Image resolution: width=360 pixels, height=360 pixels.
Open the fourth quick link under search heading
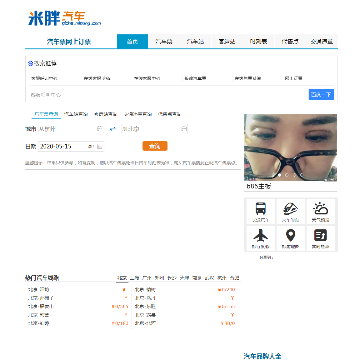point(196,78)
